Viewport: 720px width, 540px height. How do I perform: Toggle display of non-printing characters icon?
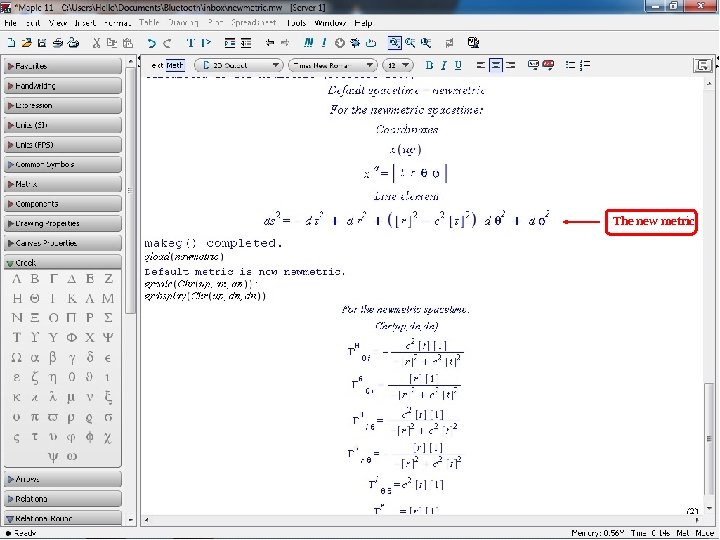(x=450, y=43)
